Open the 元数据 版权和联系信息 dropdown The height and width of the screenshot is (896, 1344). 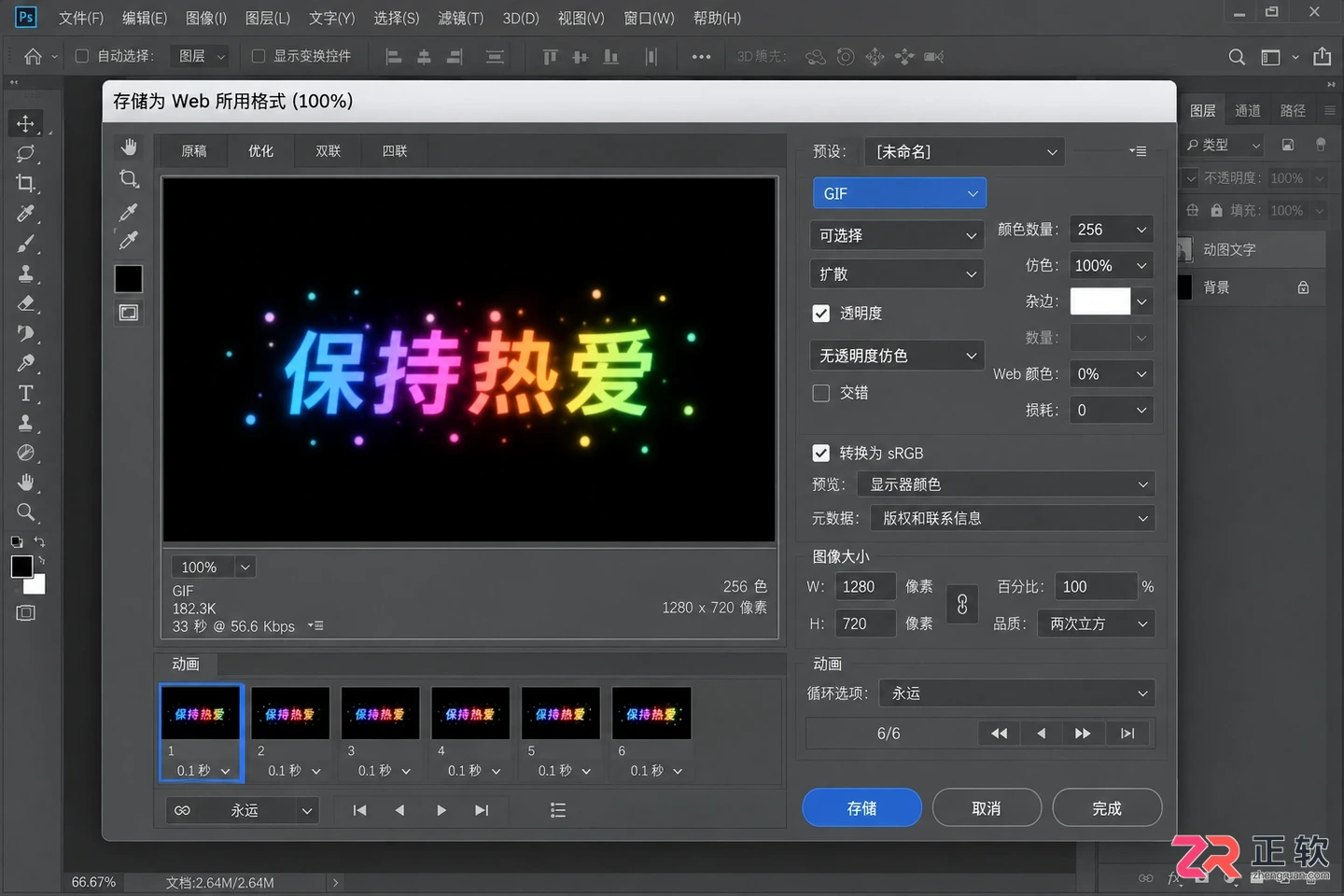pyautogui.click(x=1013, y=518)
